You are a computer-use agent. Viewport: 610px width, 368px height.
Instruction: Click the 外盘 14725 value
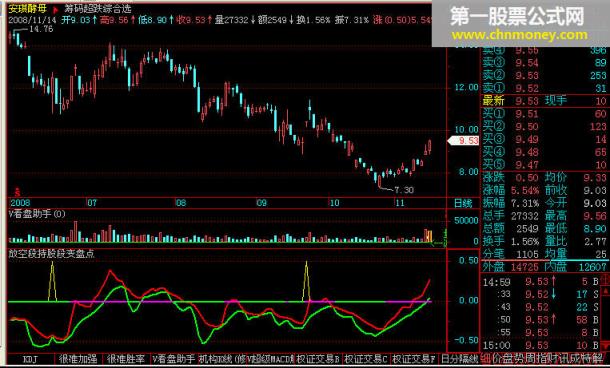(x=524, y=267)
